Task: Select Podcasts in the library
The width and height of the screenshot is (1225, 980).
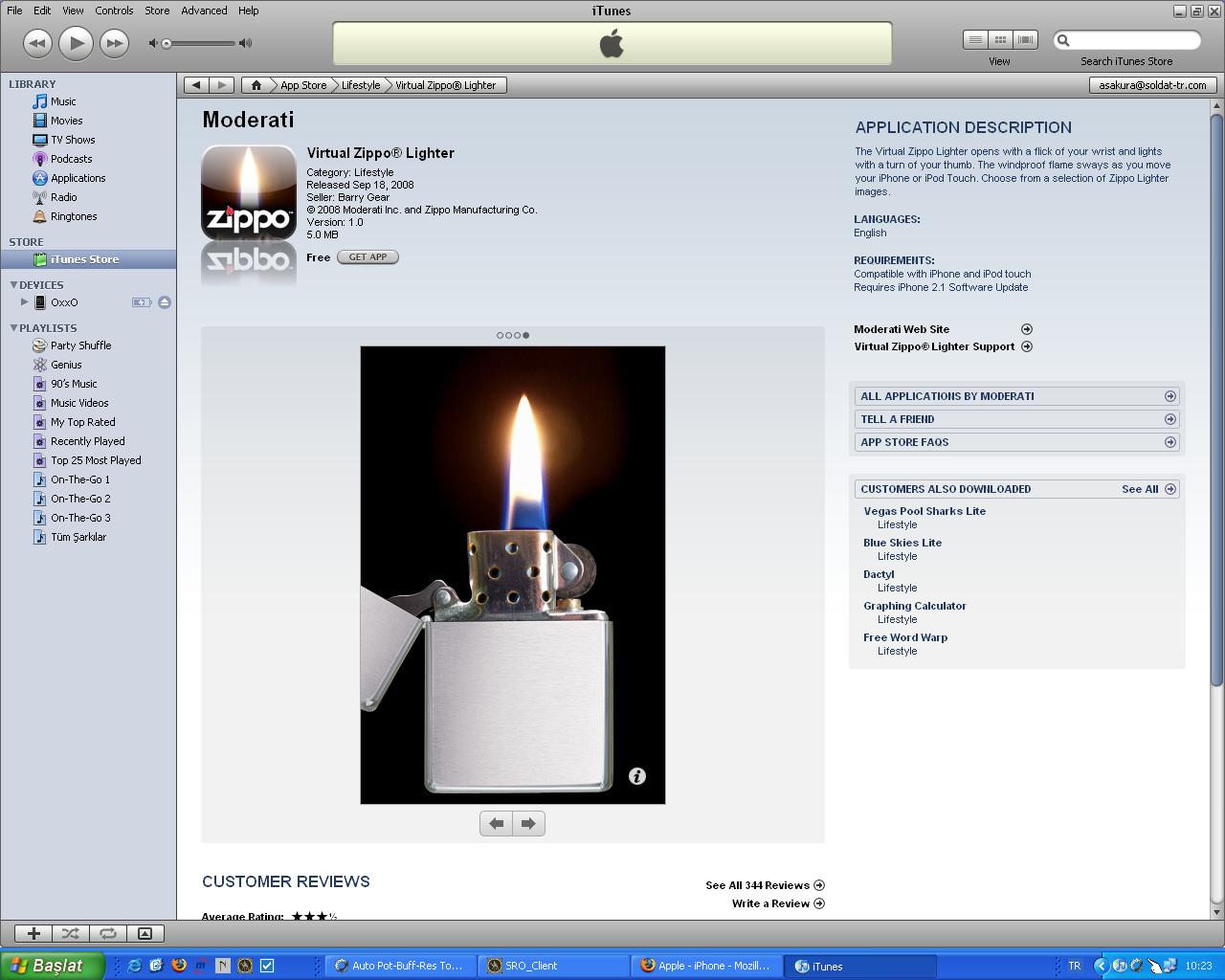Action: (71, 159)
